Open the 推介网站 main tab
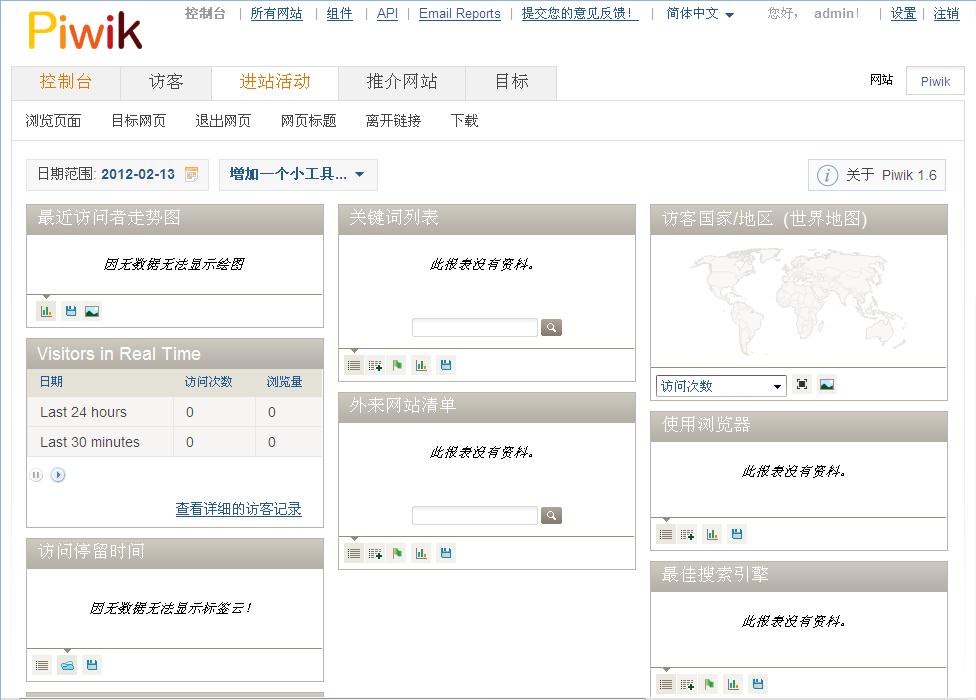Viewport: 976px width, 700px height. 402,82
